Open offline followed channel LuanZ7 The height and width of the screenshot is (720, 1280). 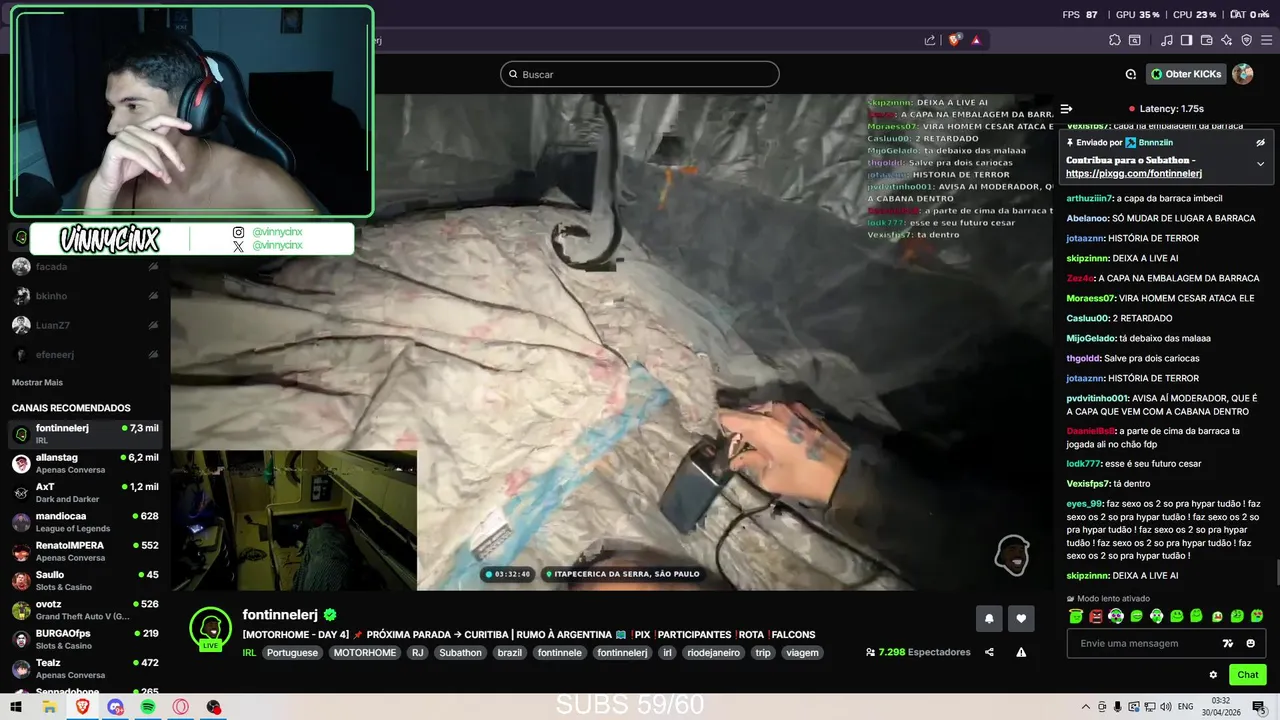point(85,325)
